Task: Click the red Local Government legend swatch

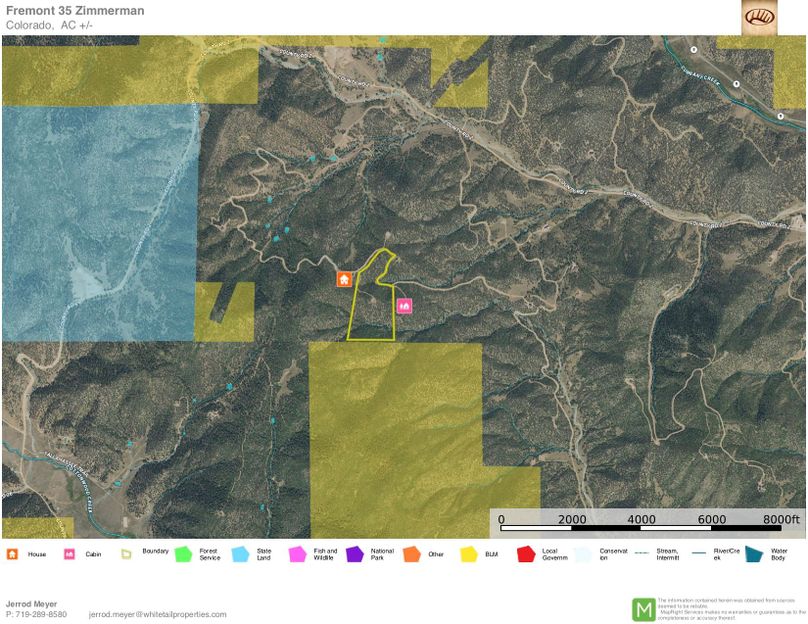Action: (x=525, y=553)
